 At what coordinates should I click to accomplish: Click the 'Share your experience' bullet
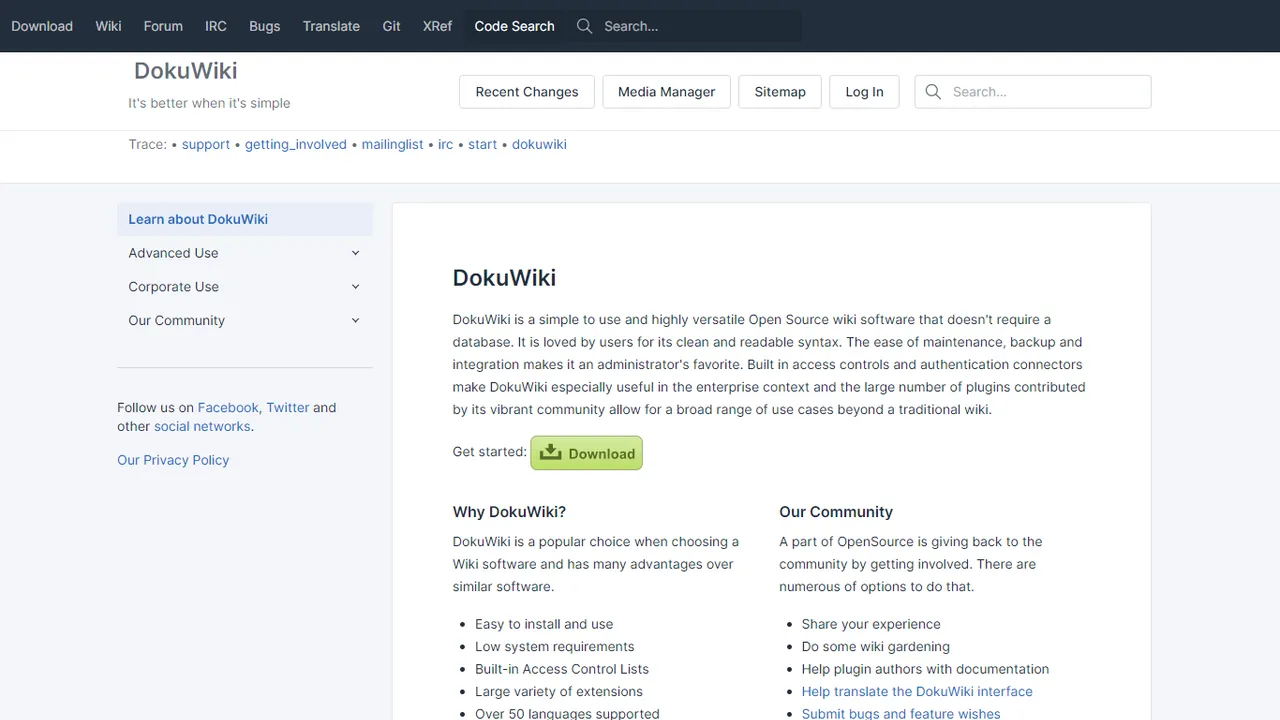871,624
